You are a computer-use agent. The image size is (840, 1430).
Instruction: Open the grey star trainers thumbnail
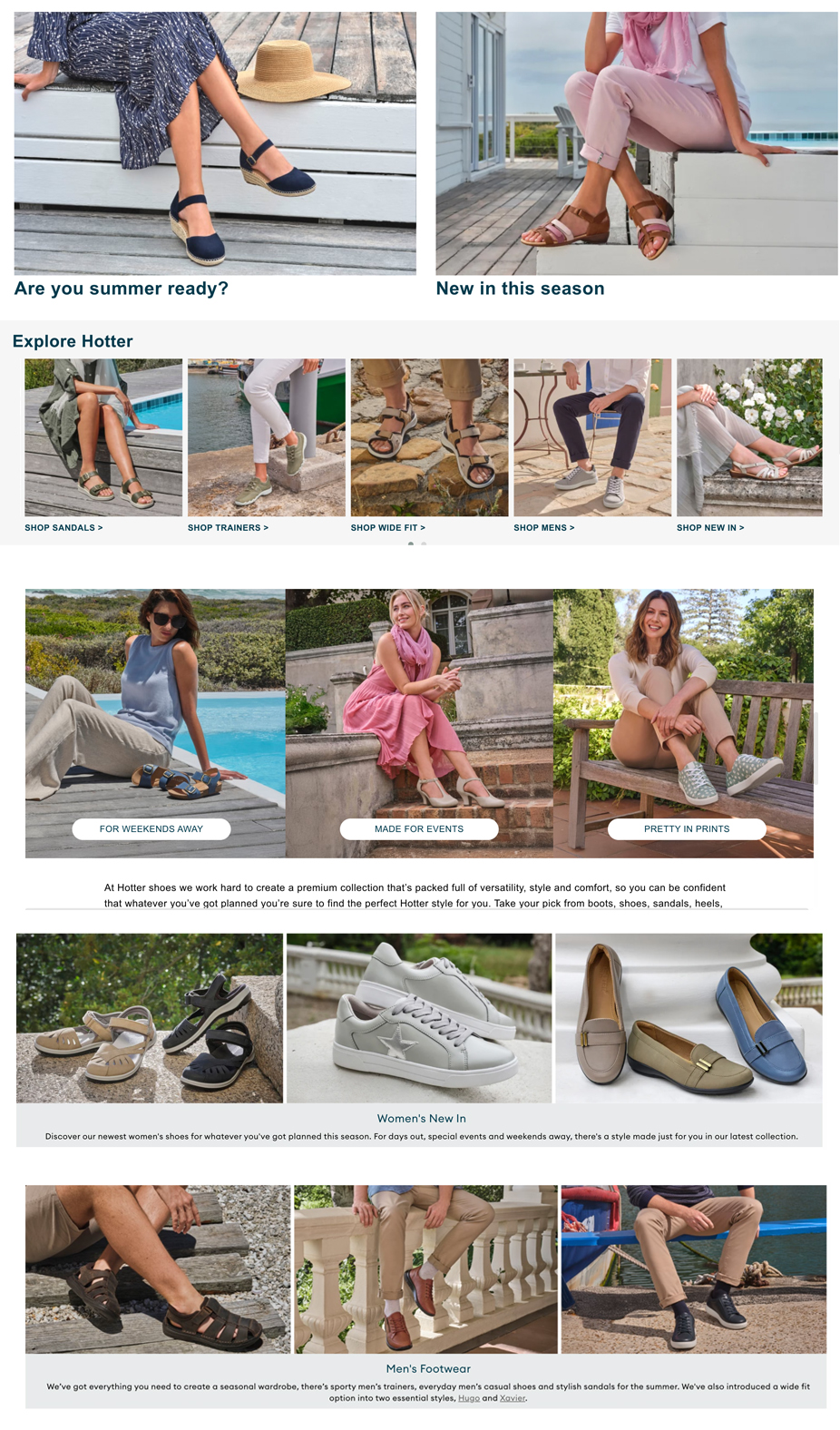pyautogui.click(x=419, y=1018)
